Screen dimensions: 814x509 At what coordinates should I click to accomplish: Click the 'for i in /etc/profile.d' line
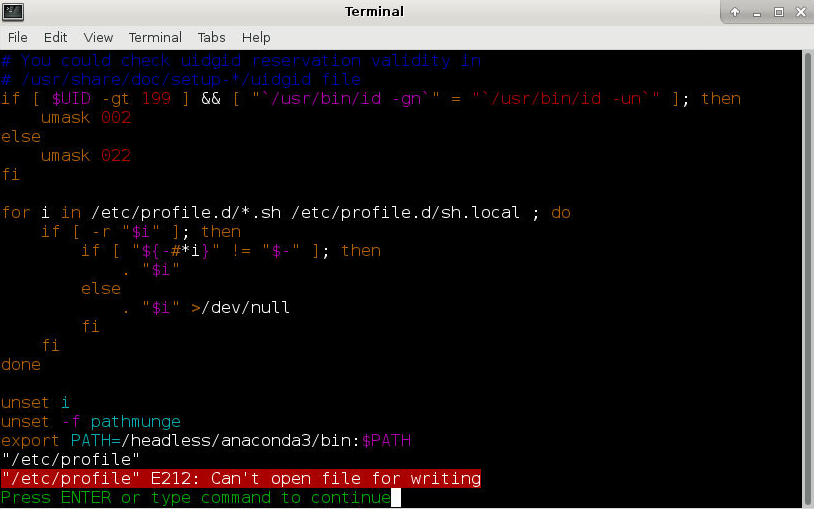click(286, 212)
